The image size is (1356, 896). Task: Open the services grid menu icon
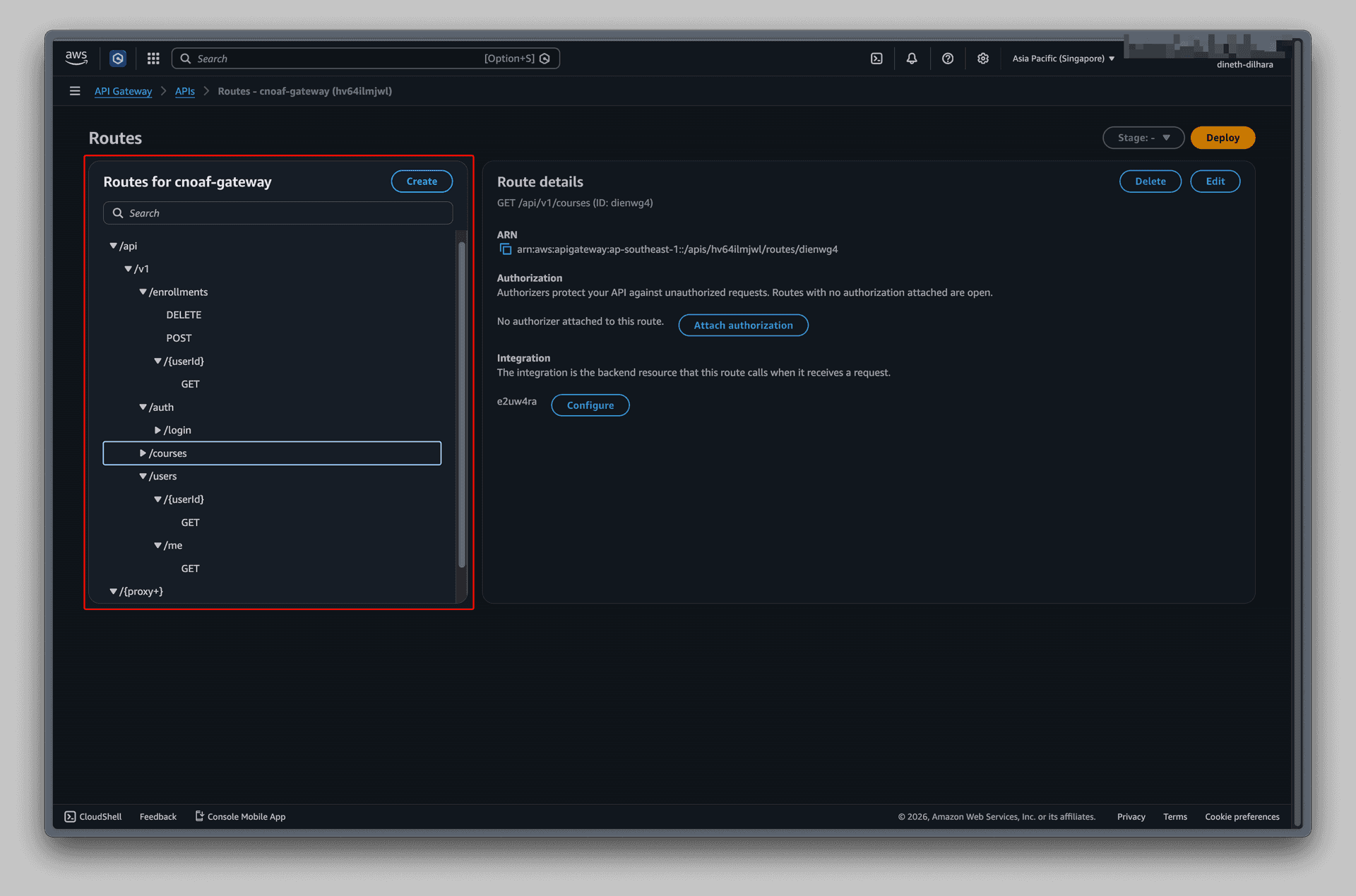153,59
